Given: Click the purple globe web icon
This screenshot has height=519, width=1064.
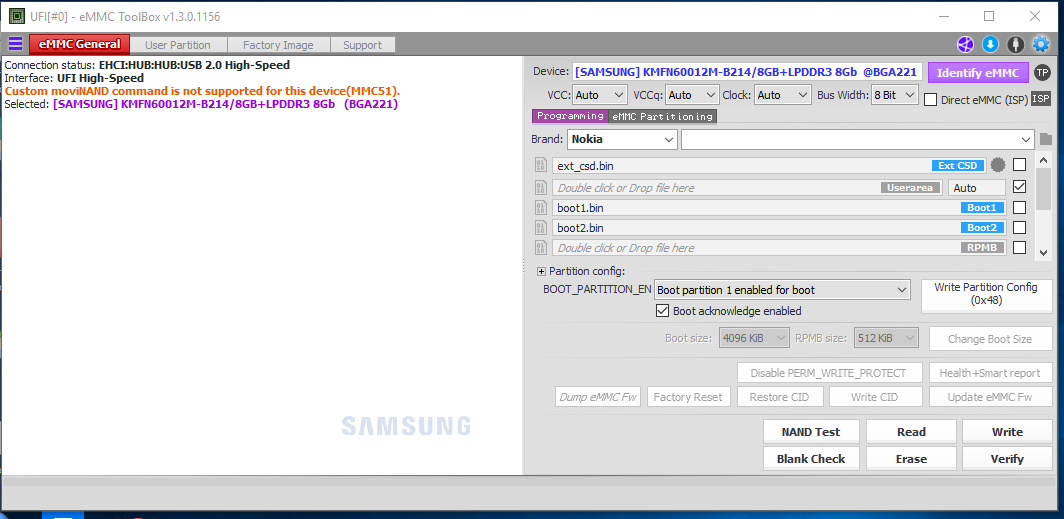Looking at the screenshot, I should coord(965,45).
